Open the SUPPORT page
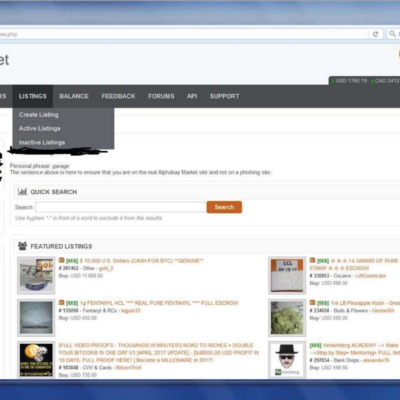This screenshot has height=400, width=400. coord(224,96)
